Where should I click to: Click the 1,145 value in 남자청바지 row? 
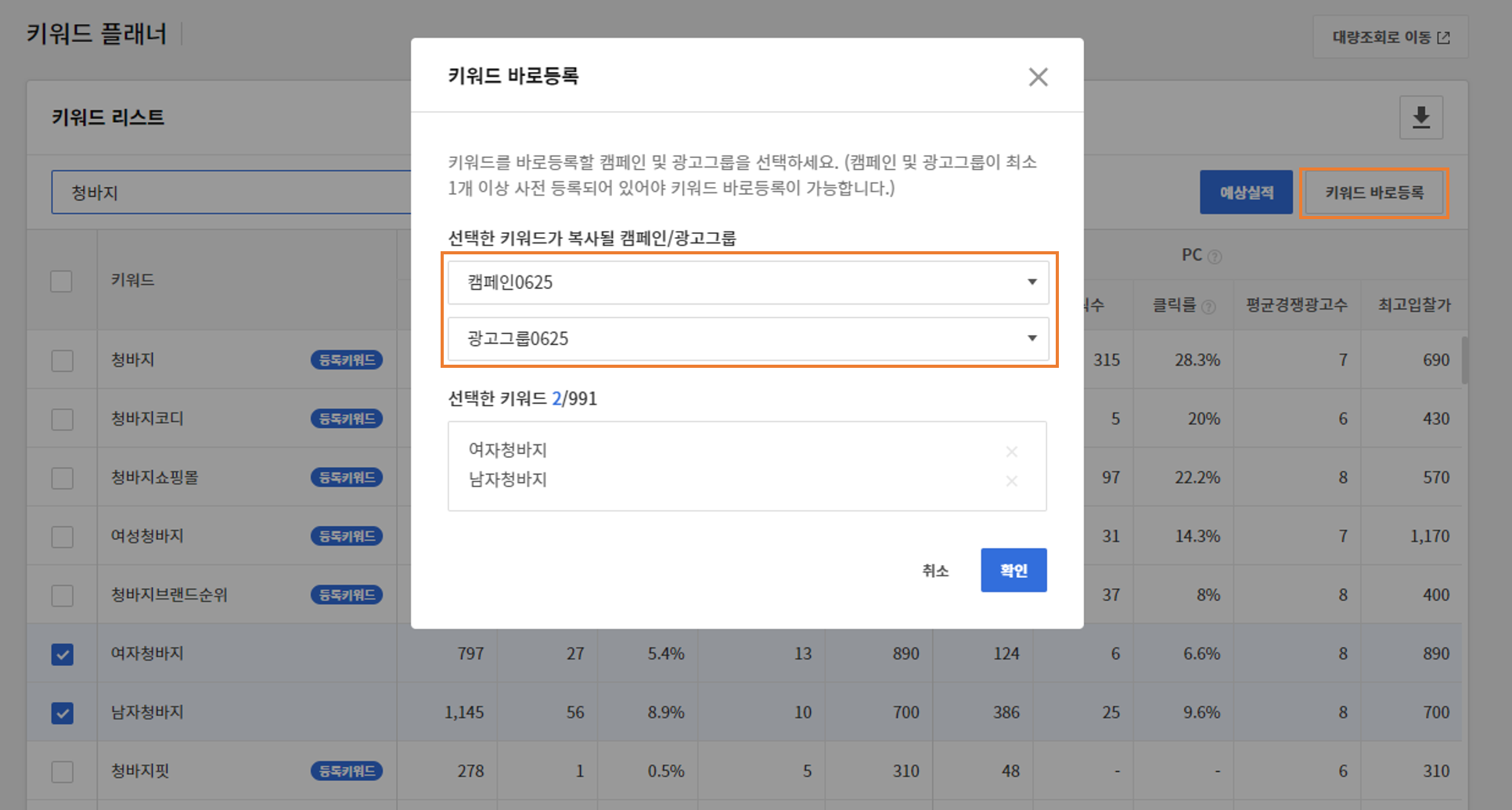[x=464, y=712]
